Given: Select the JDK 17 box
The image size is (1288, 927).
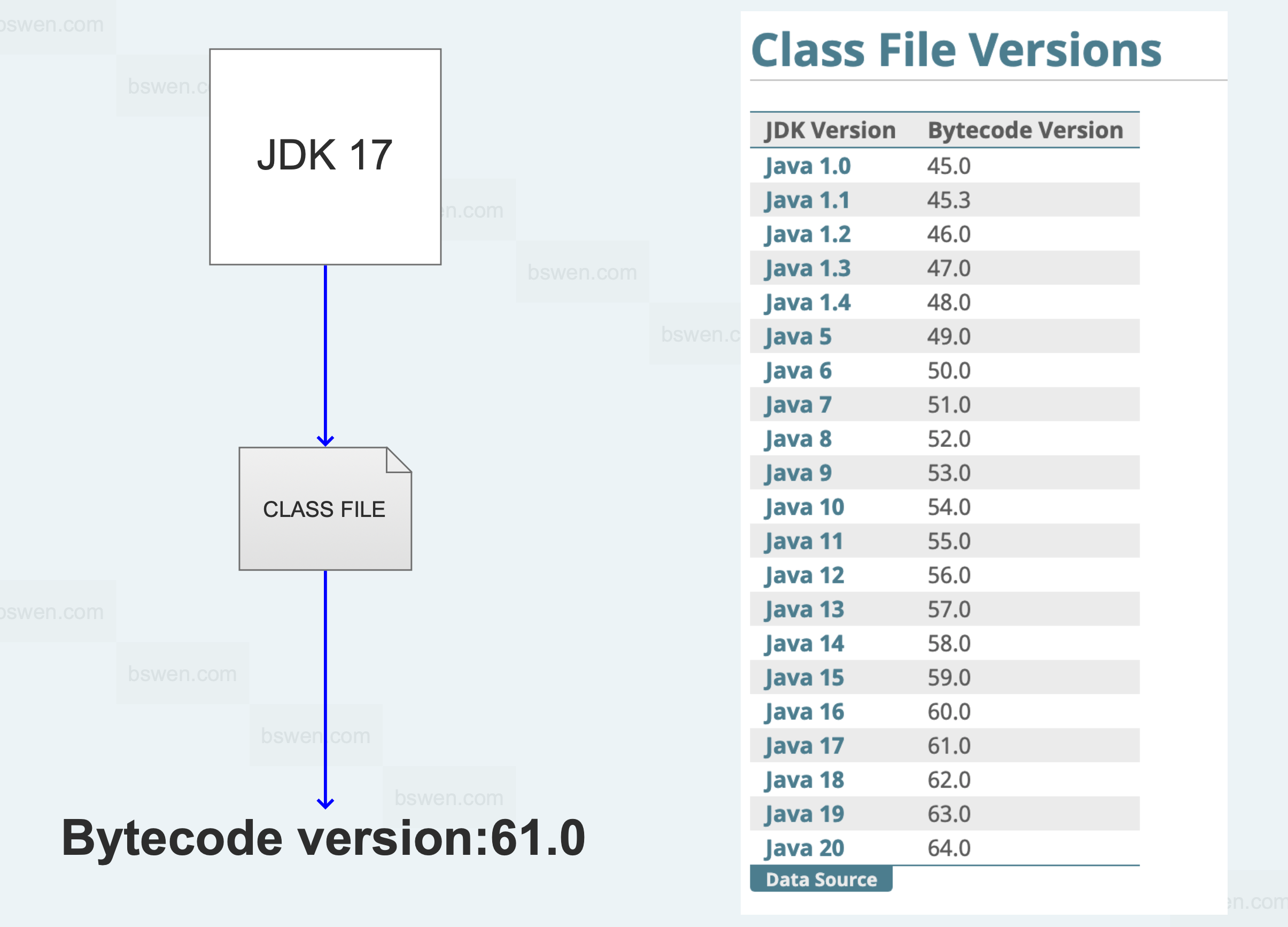Looking at the screenshot, I should click(x=325, y=156).
